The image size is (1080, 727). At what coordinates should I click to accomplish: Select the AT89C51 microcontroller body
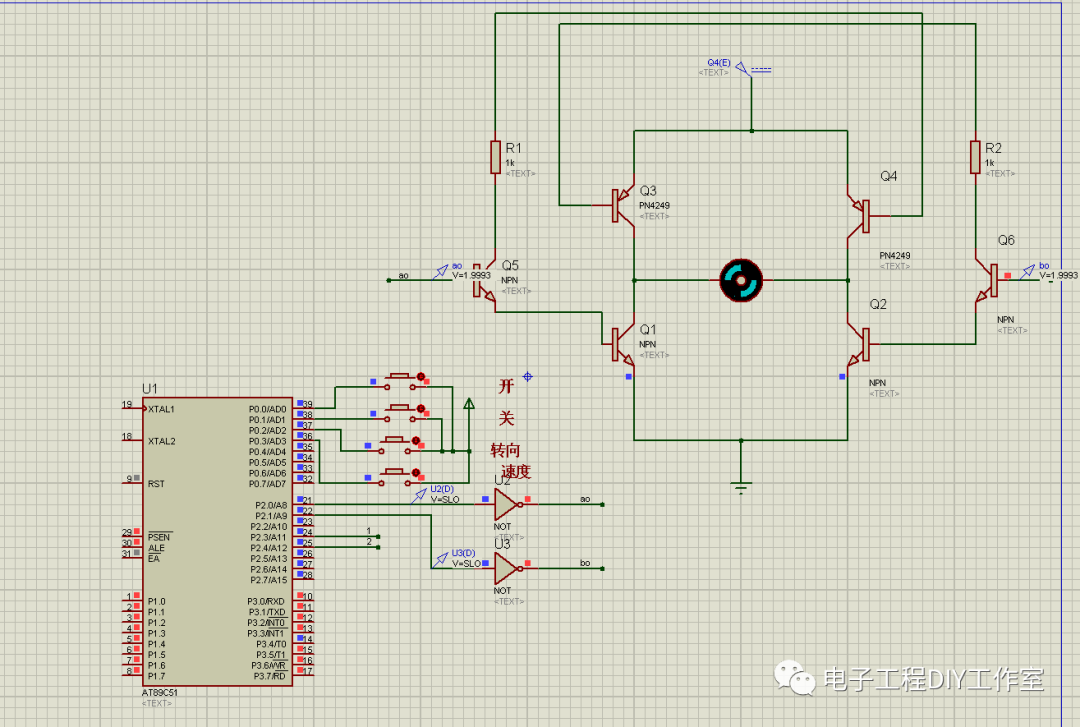[218, 542]
